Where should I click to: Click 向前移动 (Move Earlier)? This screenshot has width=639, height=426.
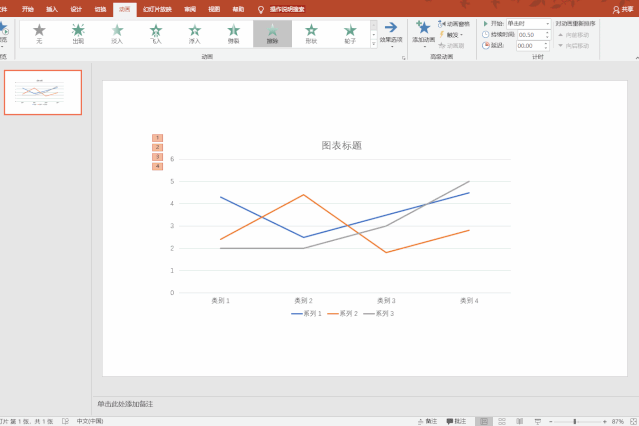[x=574, y=35]
